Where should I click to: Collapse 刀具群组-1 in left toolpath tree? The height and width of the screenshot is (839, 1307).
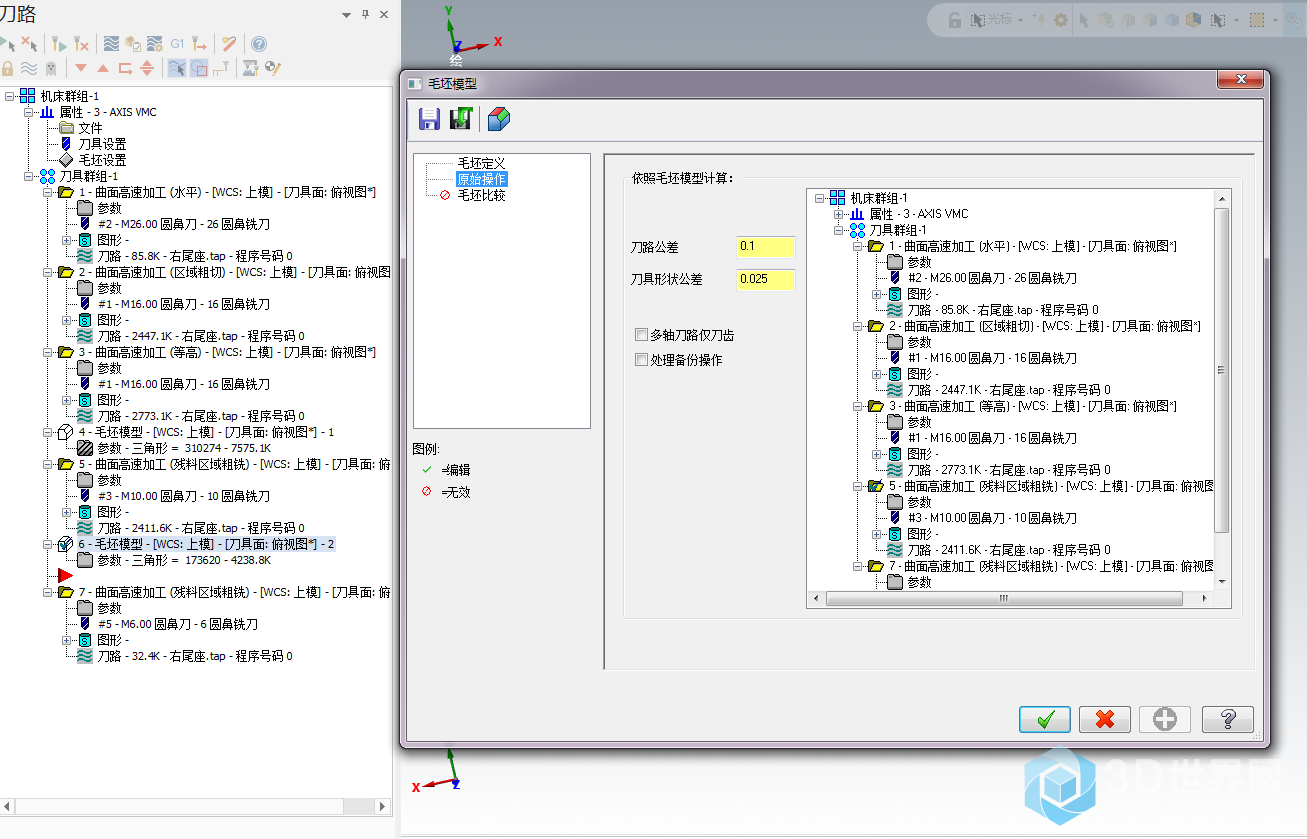[x=29, y=176]
